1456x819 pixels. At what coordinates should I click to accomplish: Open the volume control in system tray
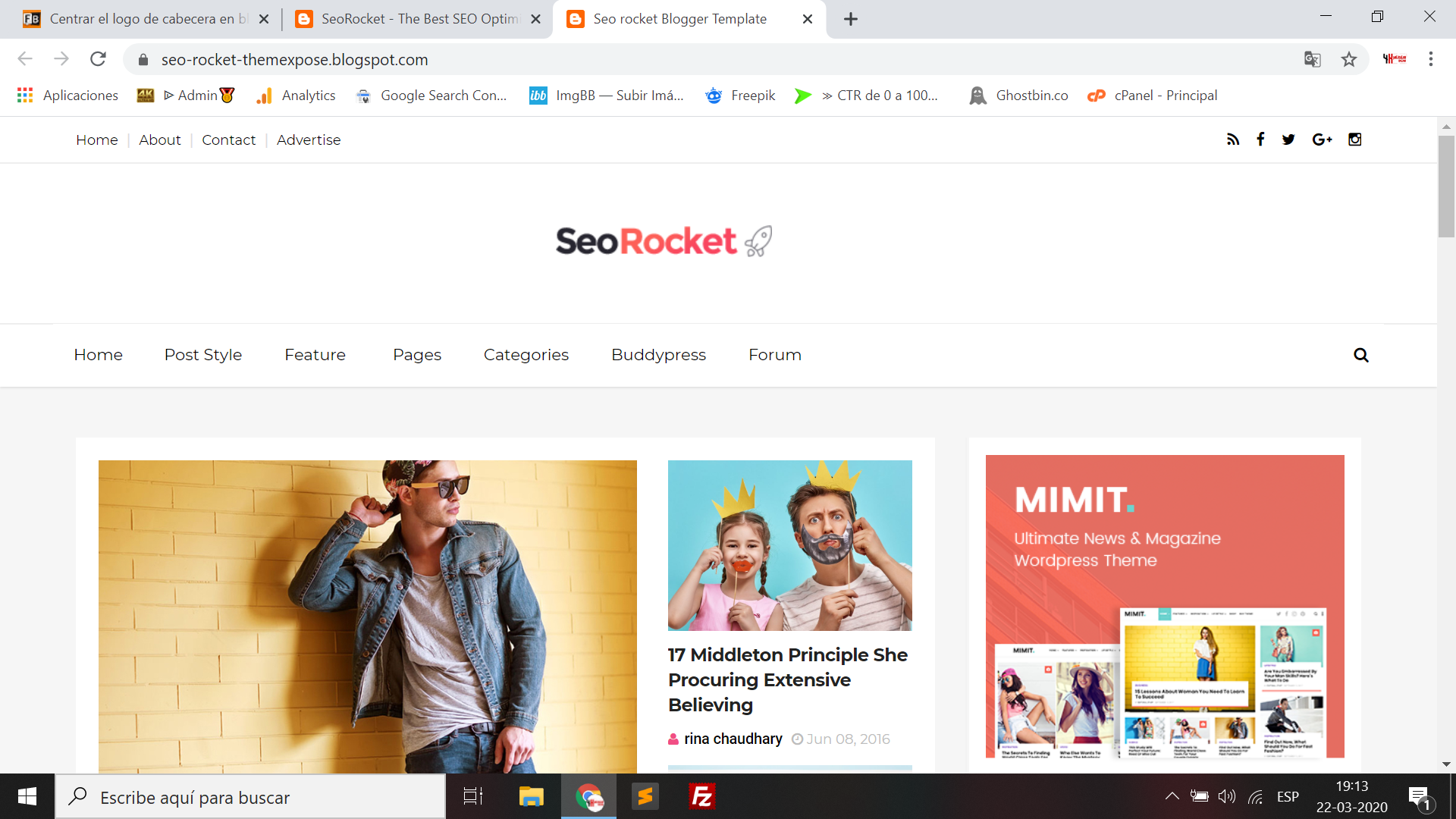click(x=1226, y=796)
